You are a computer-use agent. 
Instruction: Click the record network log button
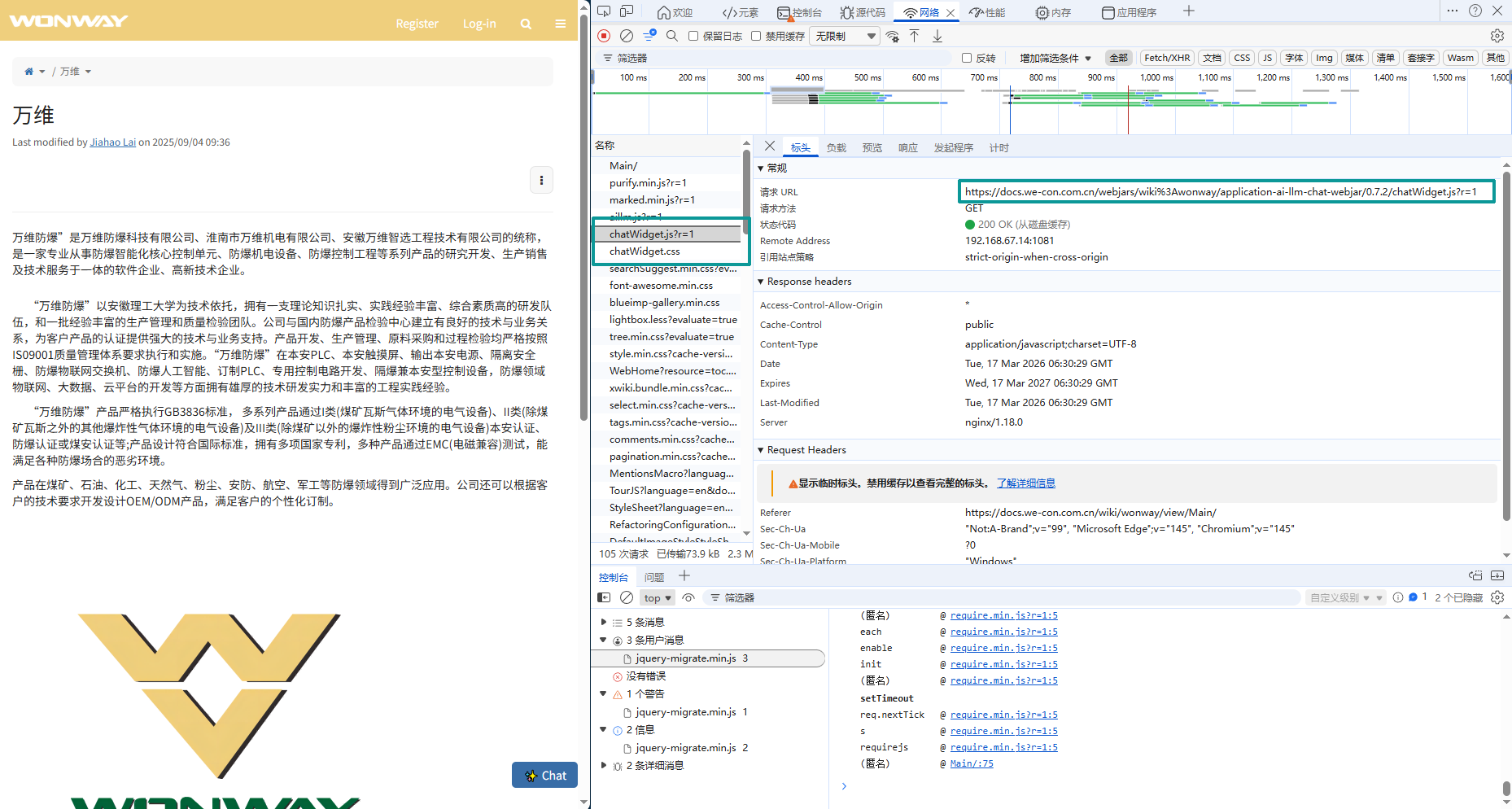click(x=604, y=36)
